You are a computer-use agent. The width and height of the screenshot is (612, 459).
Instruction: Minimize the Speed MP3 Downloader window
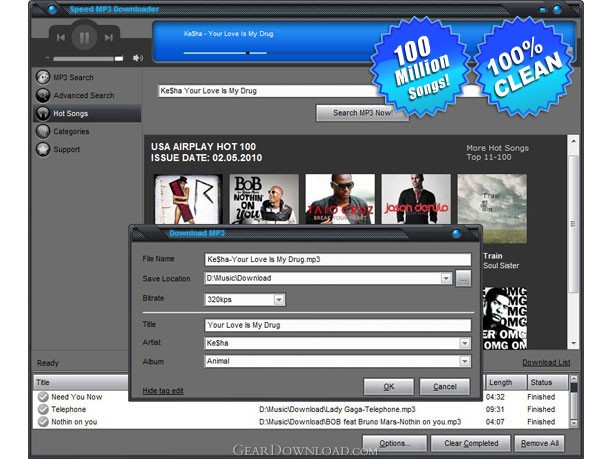click(543, 10)
